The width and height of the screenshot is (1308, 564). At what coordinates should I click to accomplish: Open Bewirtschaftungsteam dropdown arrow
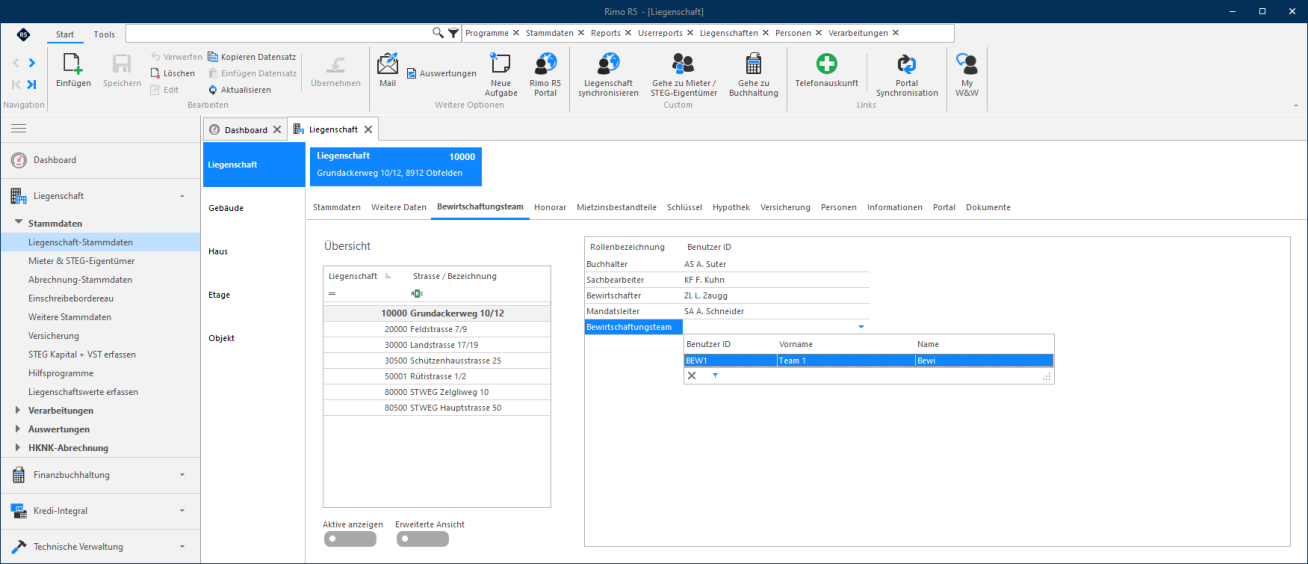[862, 327]
